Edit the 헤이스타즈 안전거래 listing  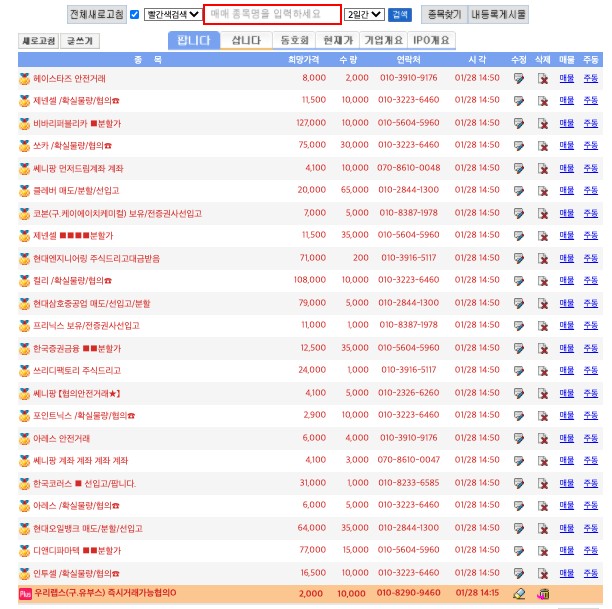(519, 78)
